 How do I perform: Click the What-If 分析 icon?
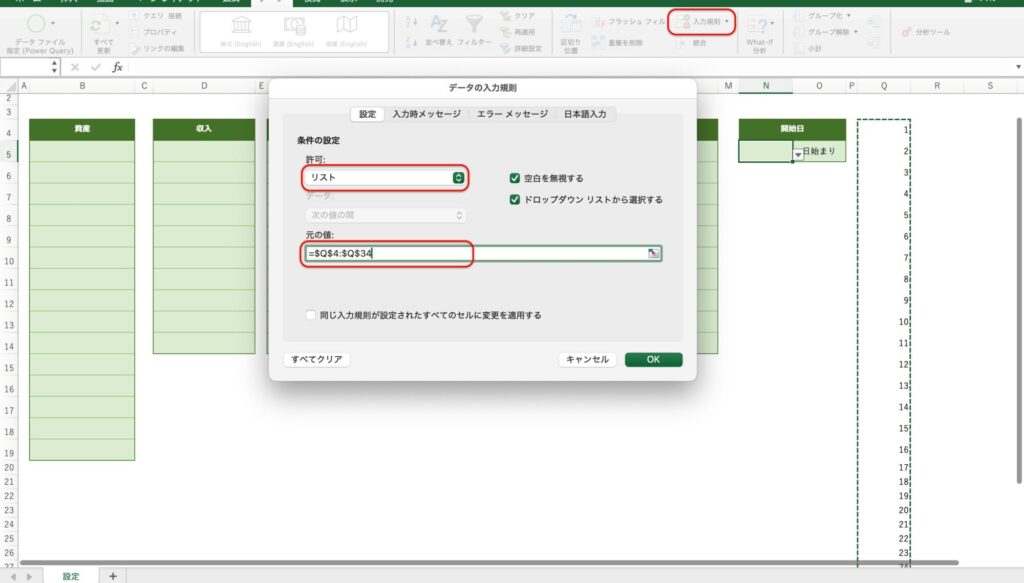tap(759, 26)
